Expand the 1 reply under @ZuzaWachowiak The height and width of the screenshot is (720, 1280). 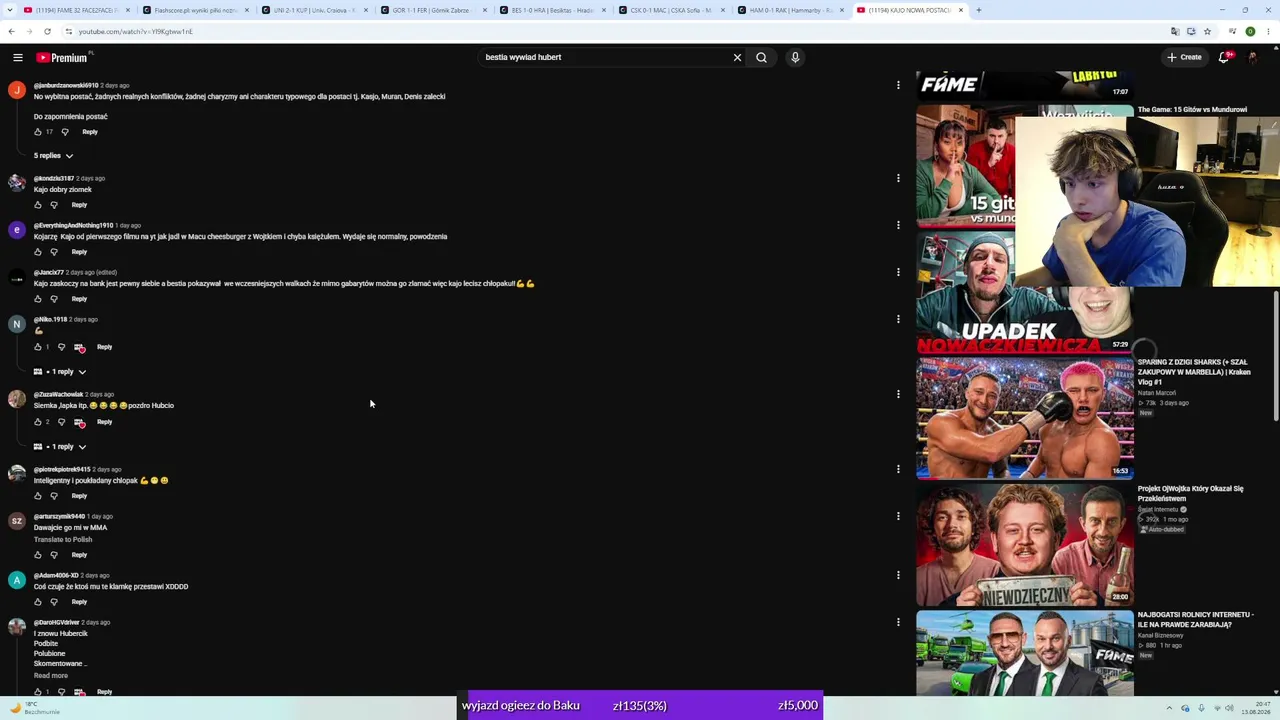point(60,447)
